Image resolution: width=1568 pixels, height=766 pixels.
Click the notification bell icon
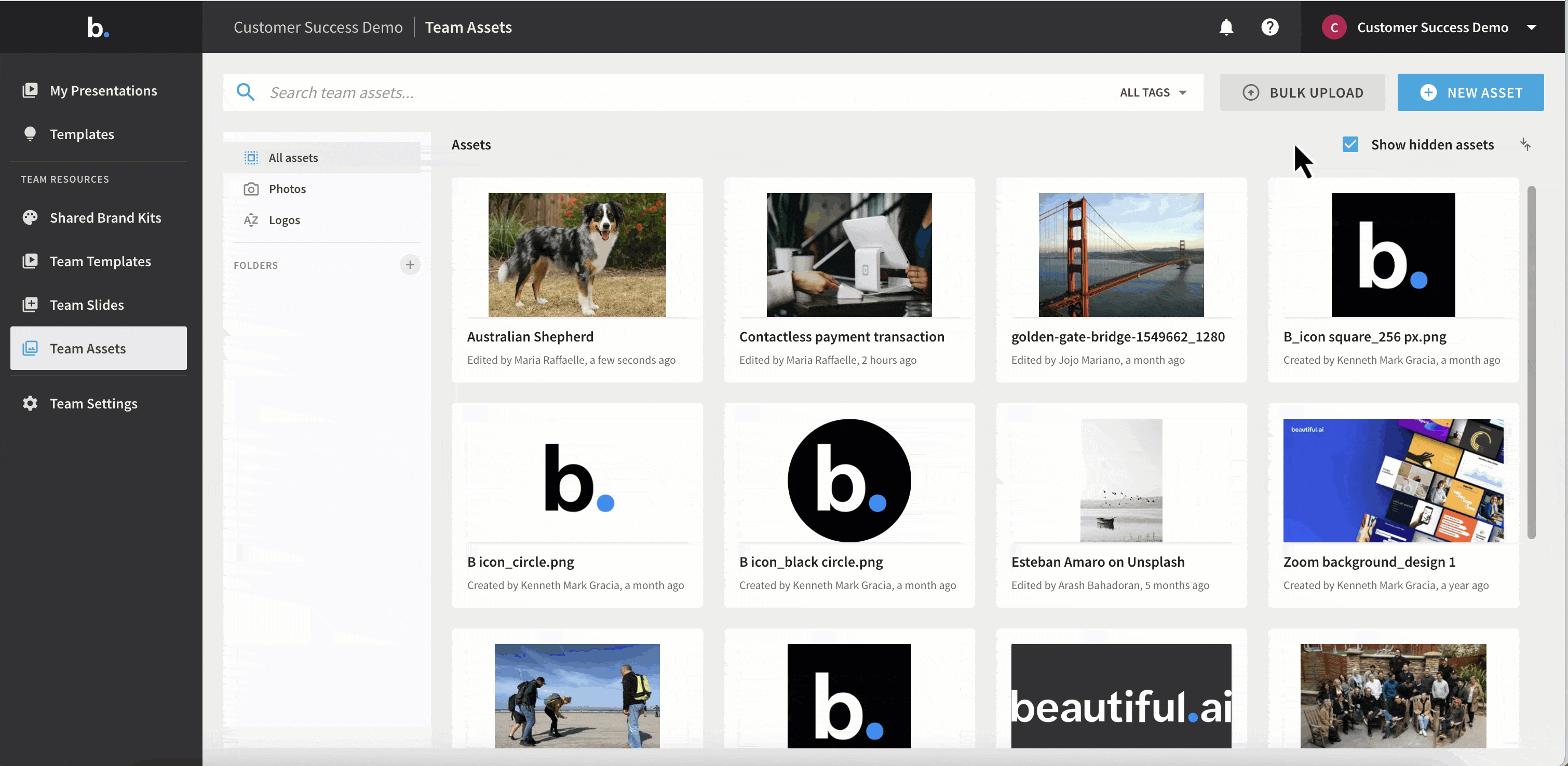tap(1226, 28)
